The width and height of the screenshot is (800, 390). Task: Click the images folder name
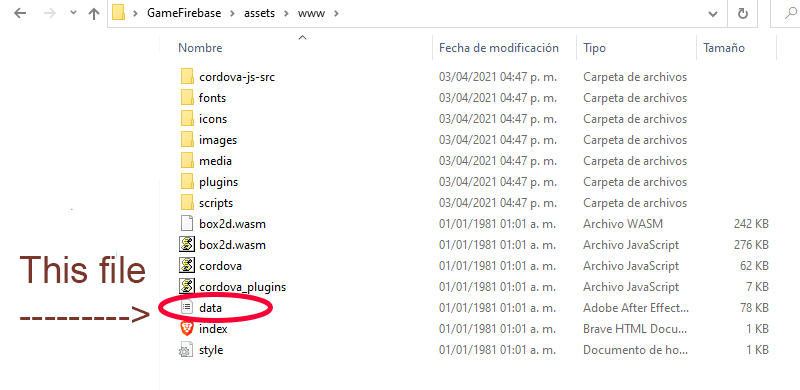(x=218, y=140)
